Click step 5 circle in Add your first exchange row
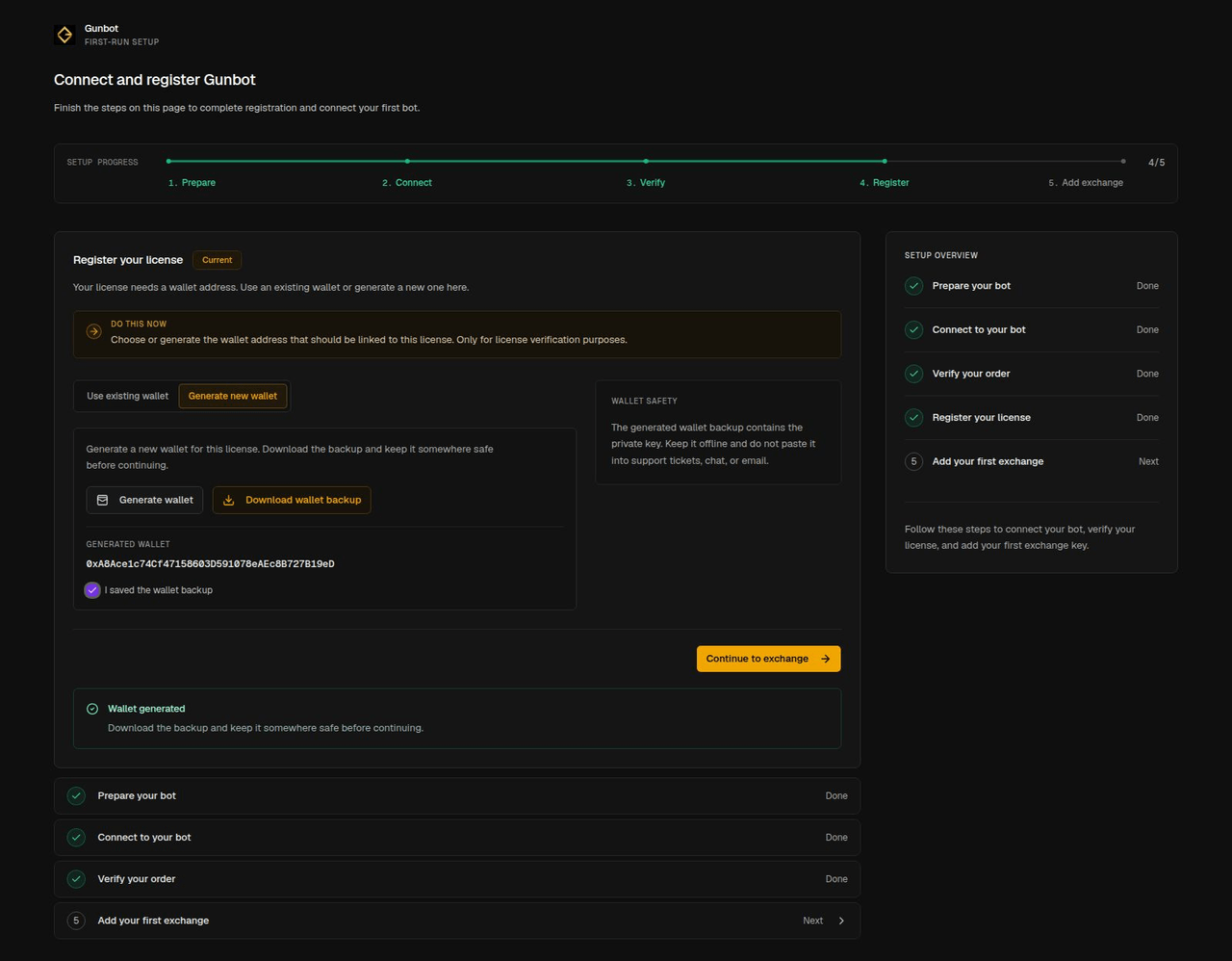 click(76, 921)
